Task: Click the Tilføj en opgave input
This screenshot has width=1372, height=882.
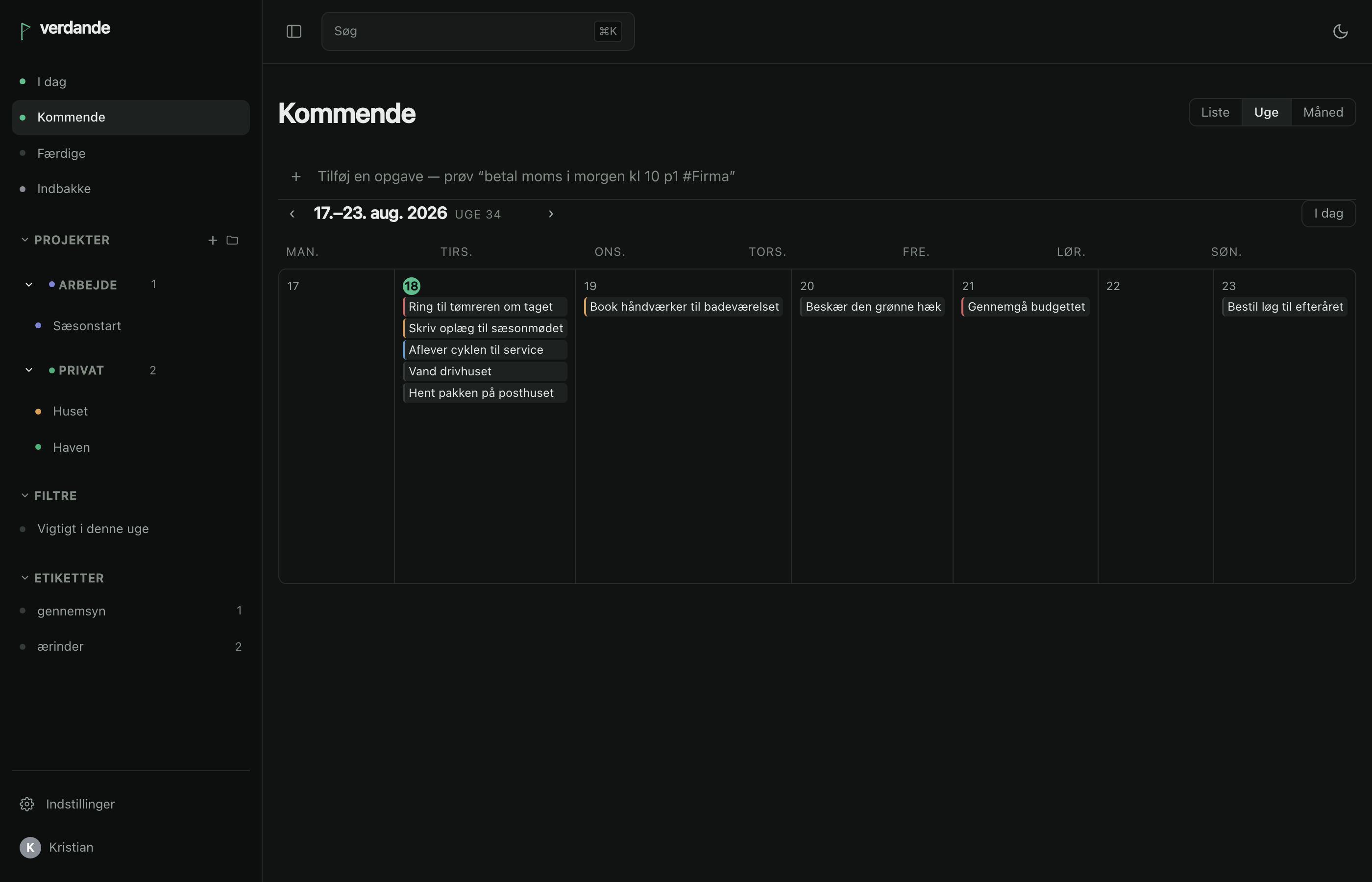Action: [x=526, y=176]
